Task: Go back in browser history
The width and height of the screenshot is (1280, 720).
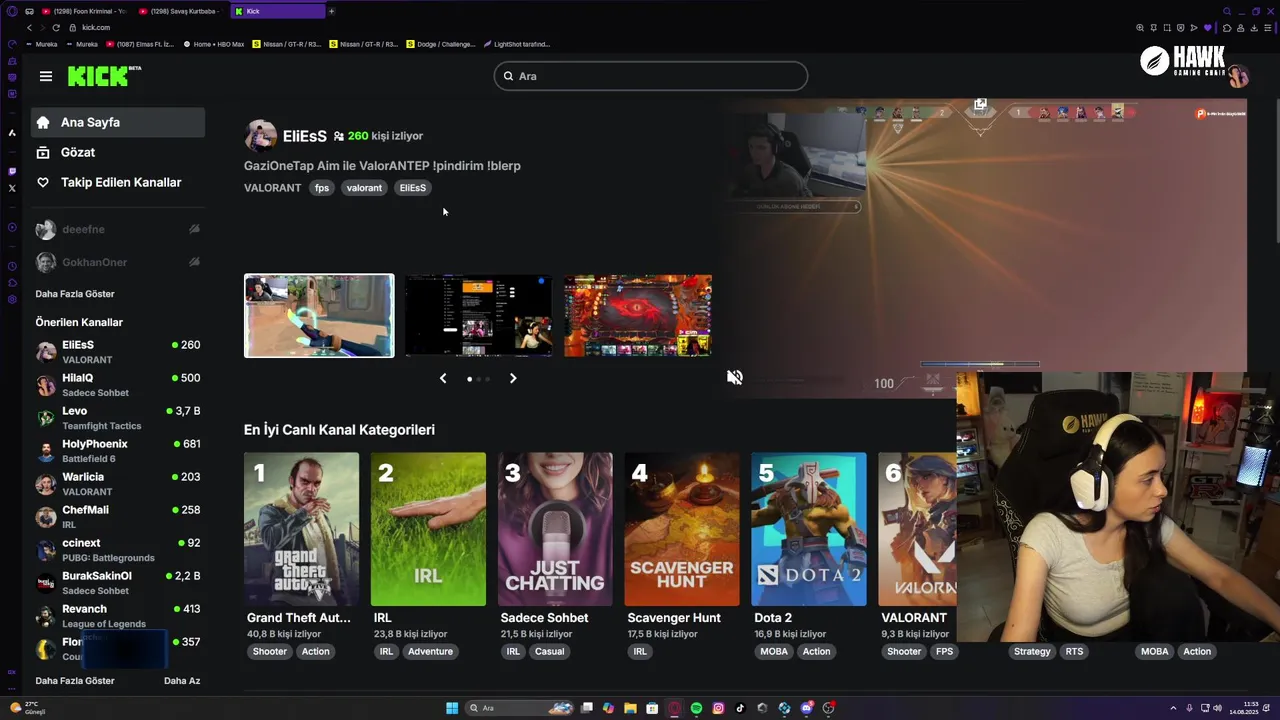Action: [x=29, y=27]
